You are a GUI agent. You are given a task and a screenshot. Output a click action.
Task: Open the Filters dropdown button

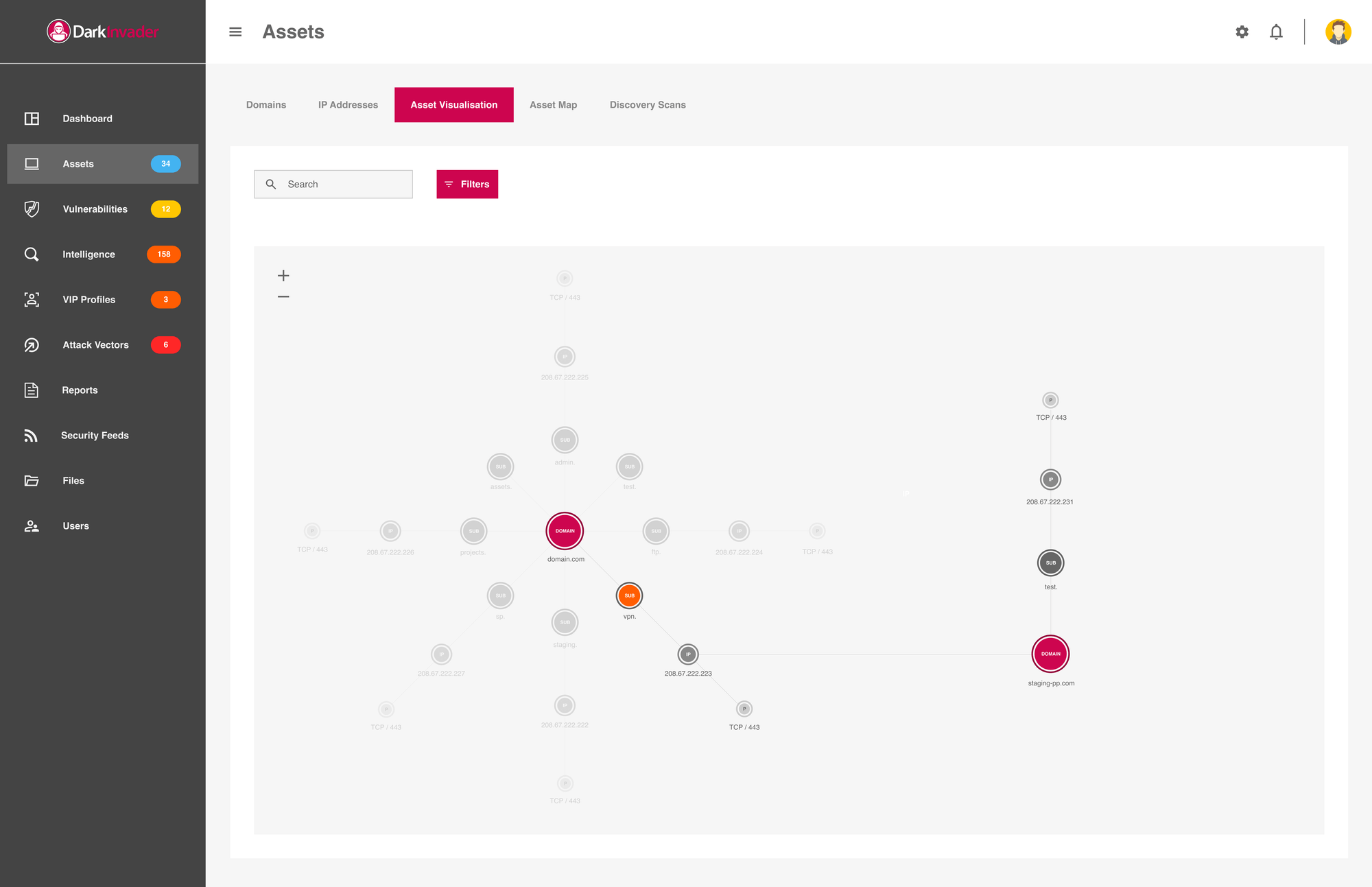(x=467, y=185)
